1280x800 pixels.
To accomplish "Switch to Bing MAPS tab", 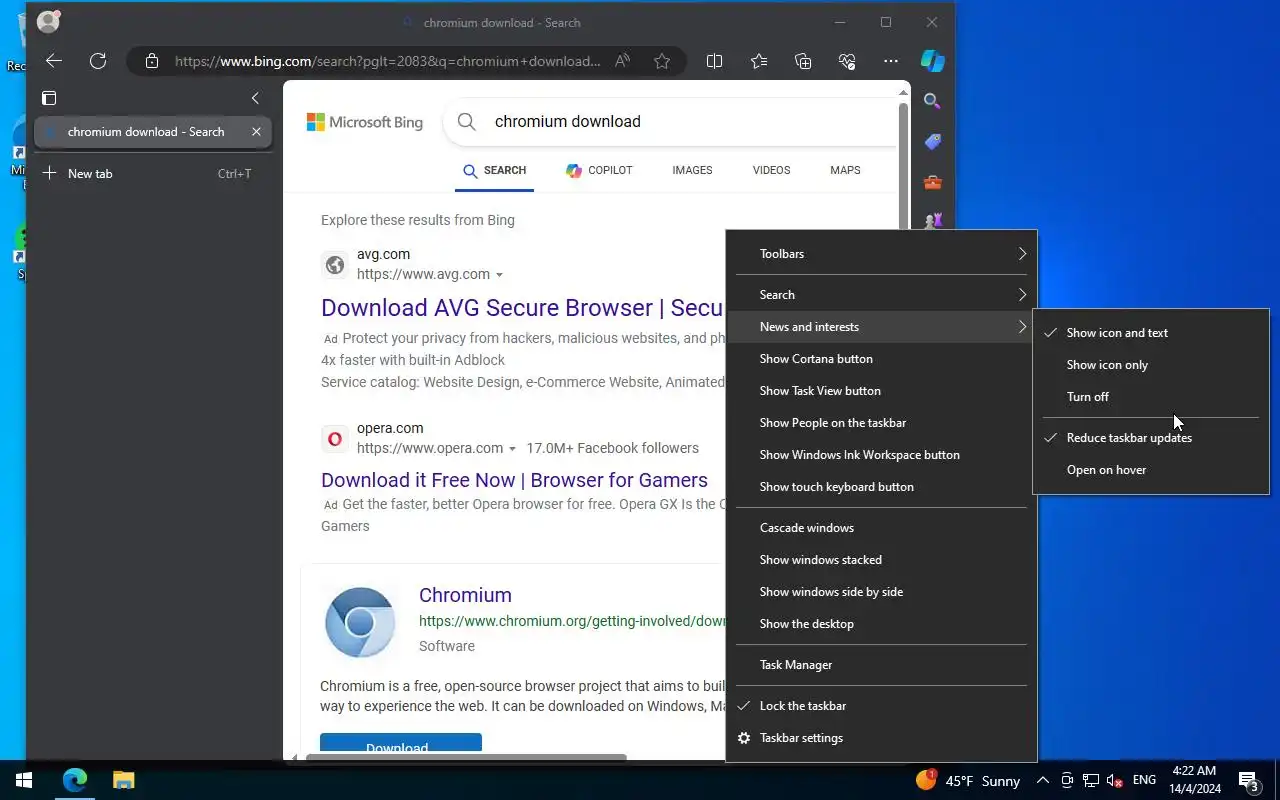I will 845,171.
